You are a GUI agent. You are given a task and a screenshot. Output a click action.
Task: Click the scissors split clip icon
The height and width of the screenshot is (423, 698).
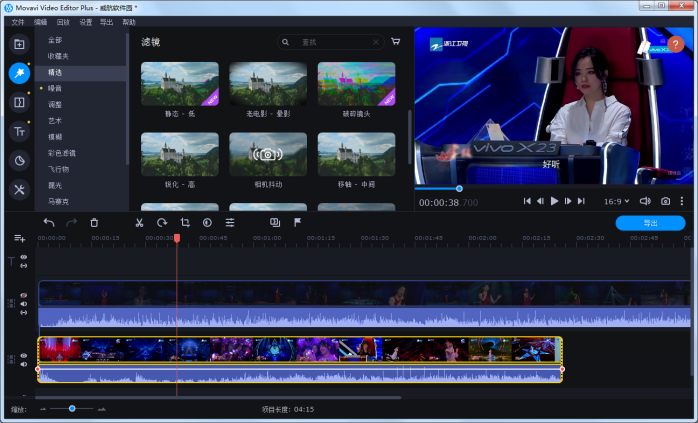tap(139, 223)
